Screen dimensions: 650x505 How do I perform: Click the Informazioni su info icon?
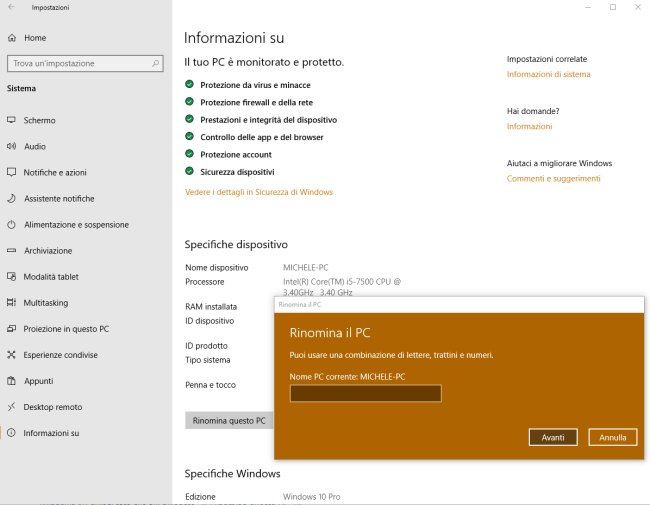tap(11, 433)
